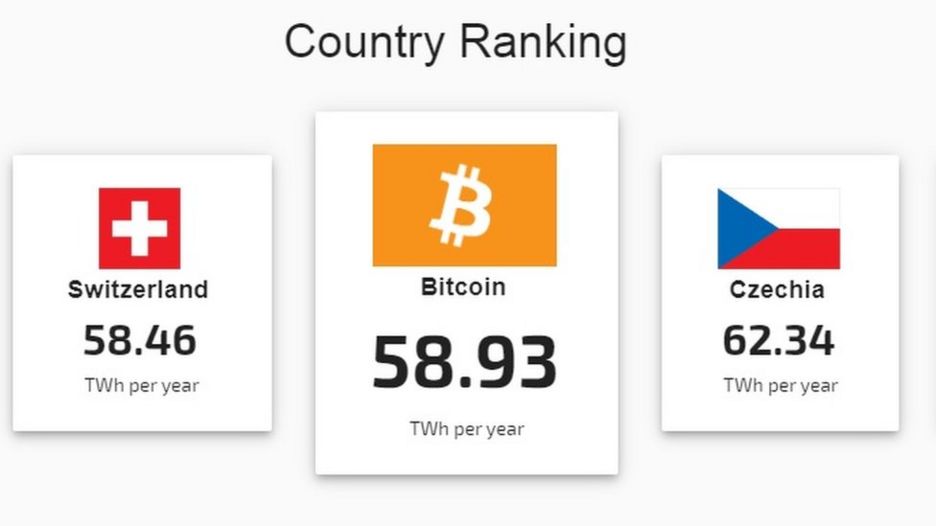Click the Czechia flag icon
The height and width of the screenshot is (526, 936).
pyautogui.click(x=778, y=228)
